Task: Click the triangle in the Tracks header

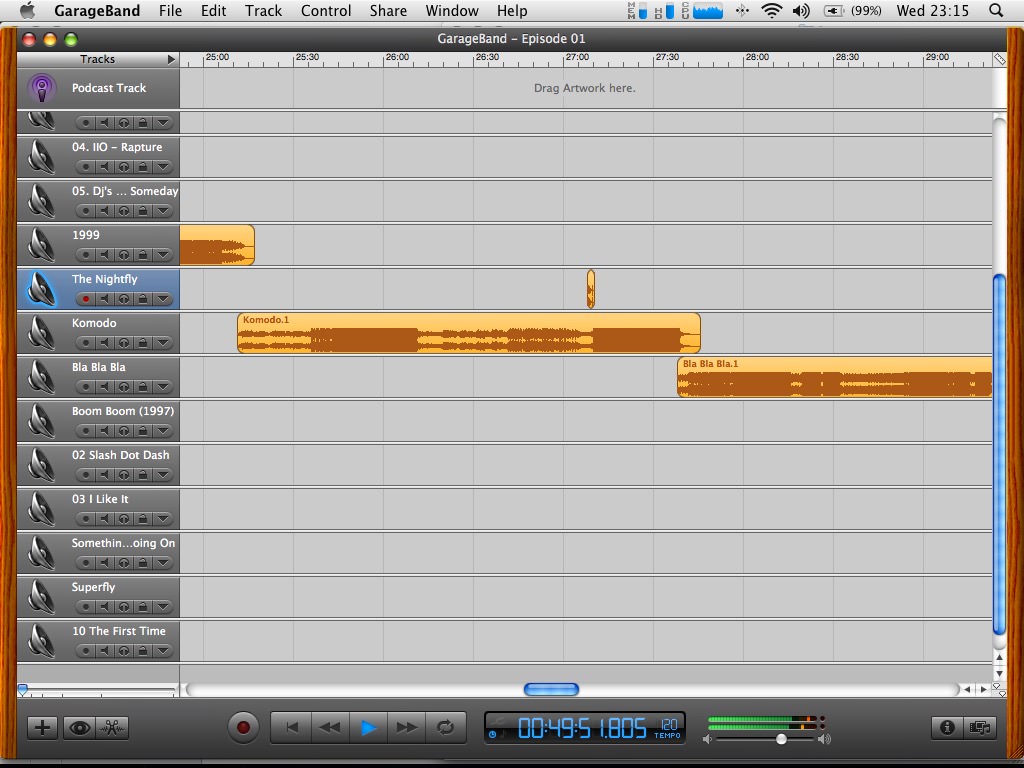Action: pyautogui.click(x=171, y=59)
